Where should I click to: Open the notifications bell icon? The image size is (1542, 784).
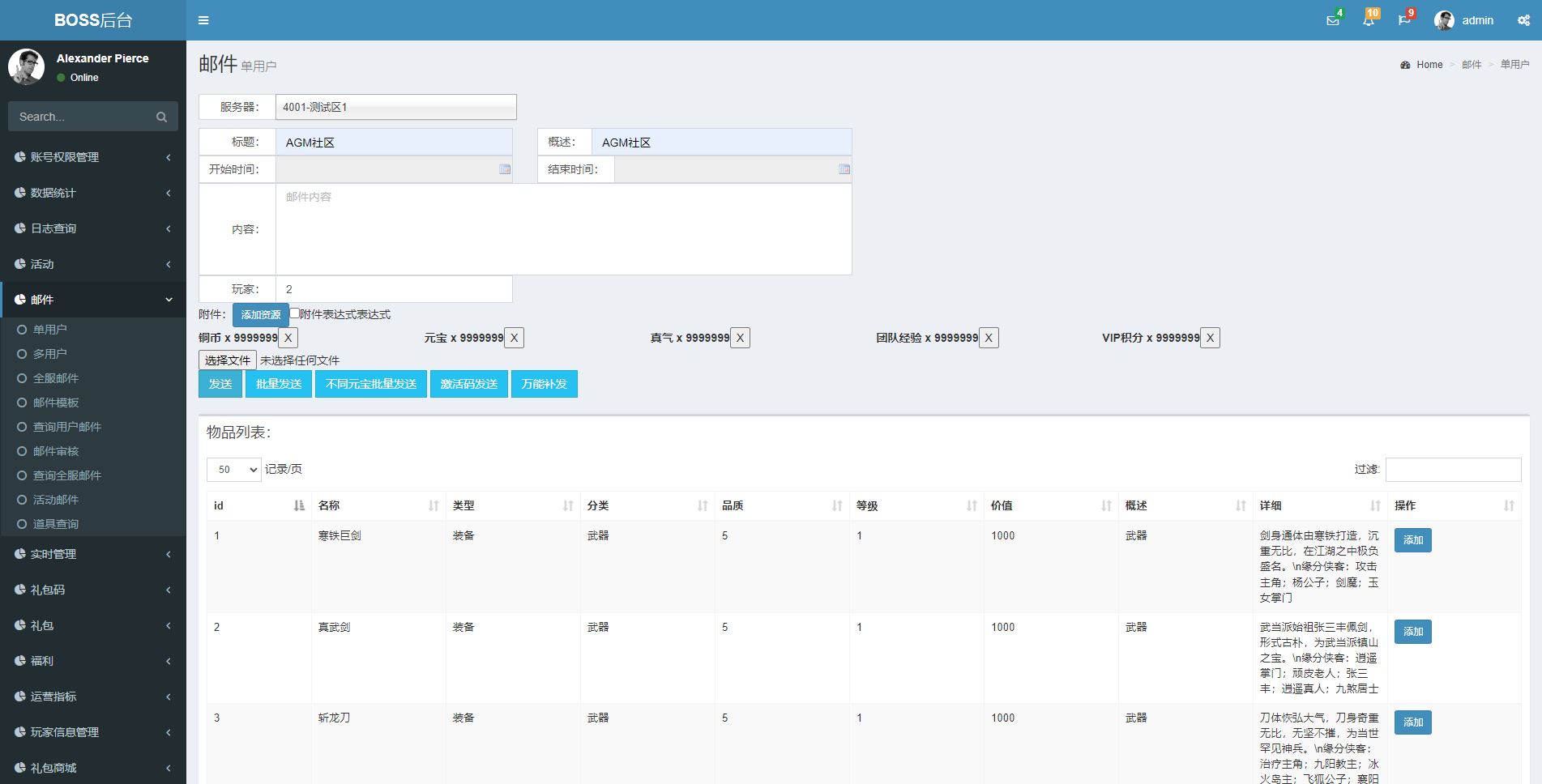1368,20
